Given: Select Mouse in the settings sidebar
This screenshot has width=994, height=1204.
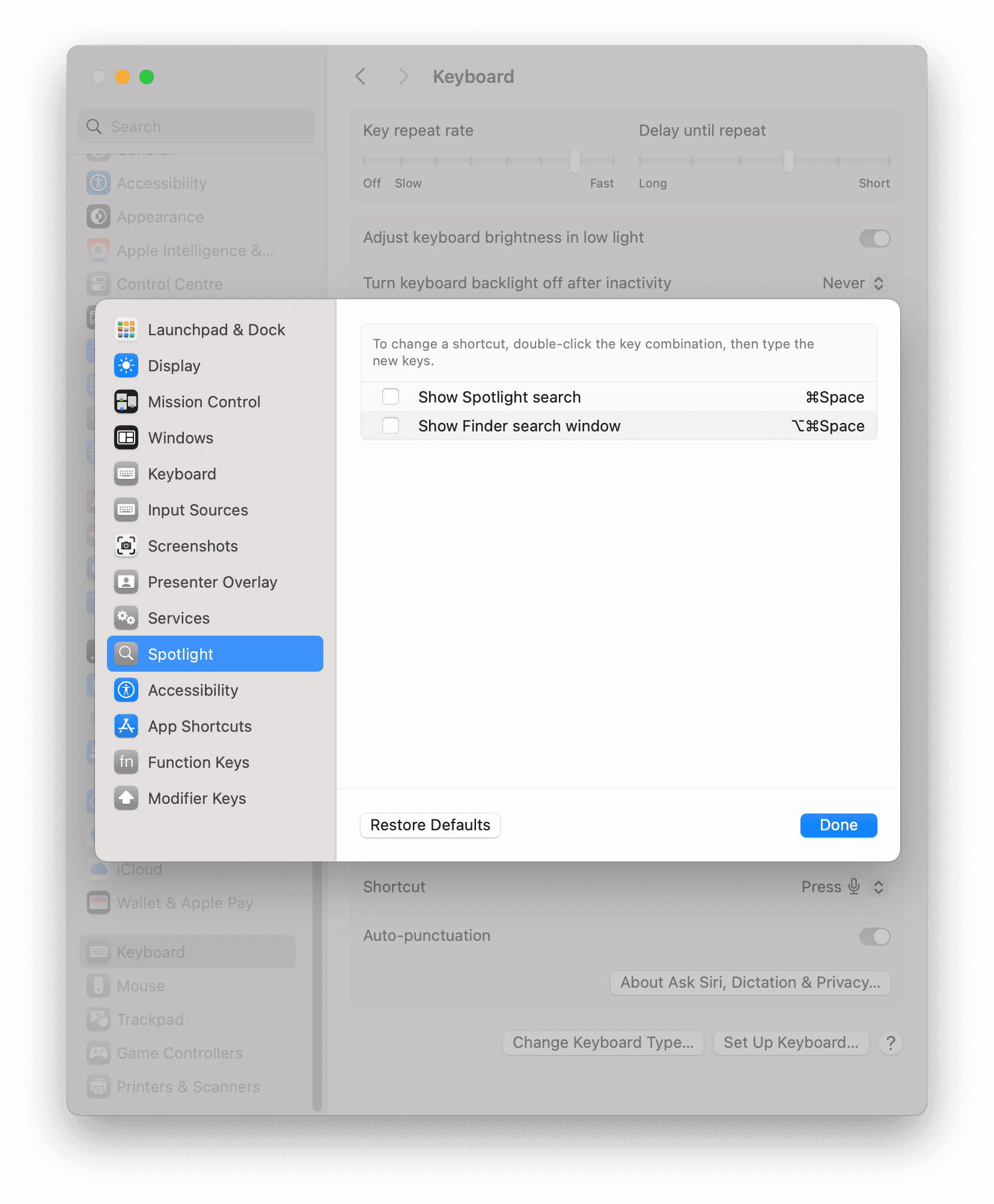Looking at the screenshot, I should (140, 986).
